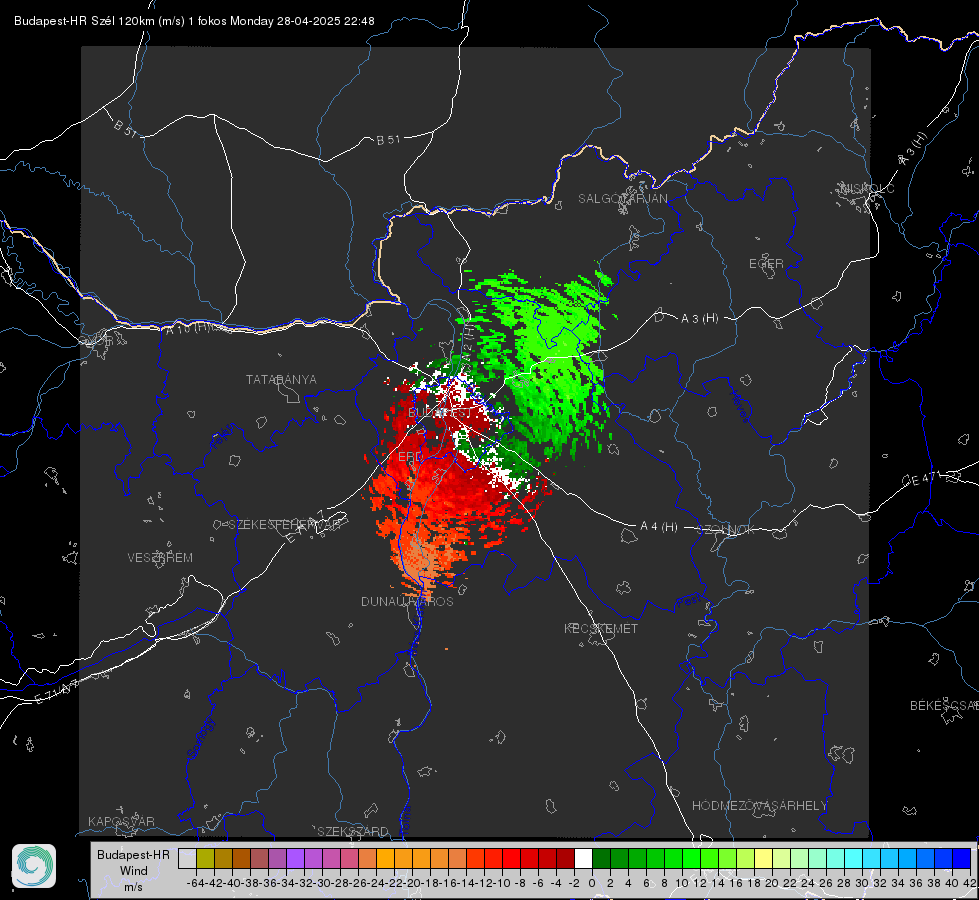Select the cyan swatch between 28 and 30
The image size is (979, 900).
(853, 858)
